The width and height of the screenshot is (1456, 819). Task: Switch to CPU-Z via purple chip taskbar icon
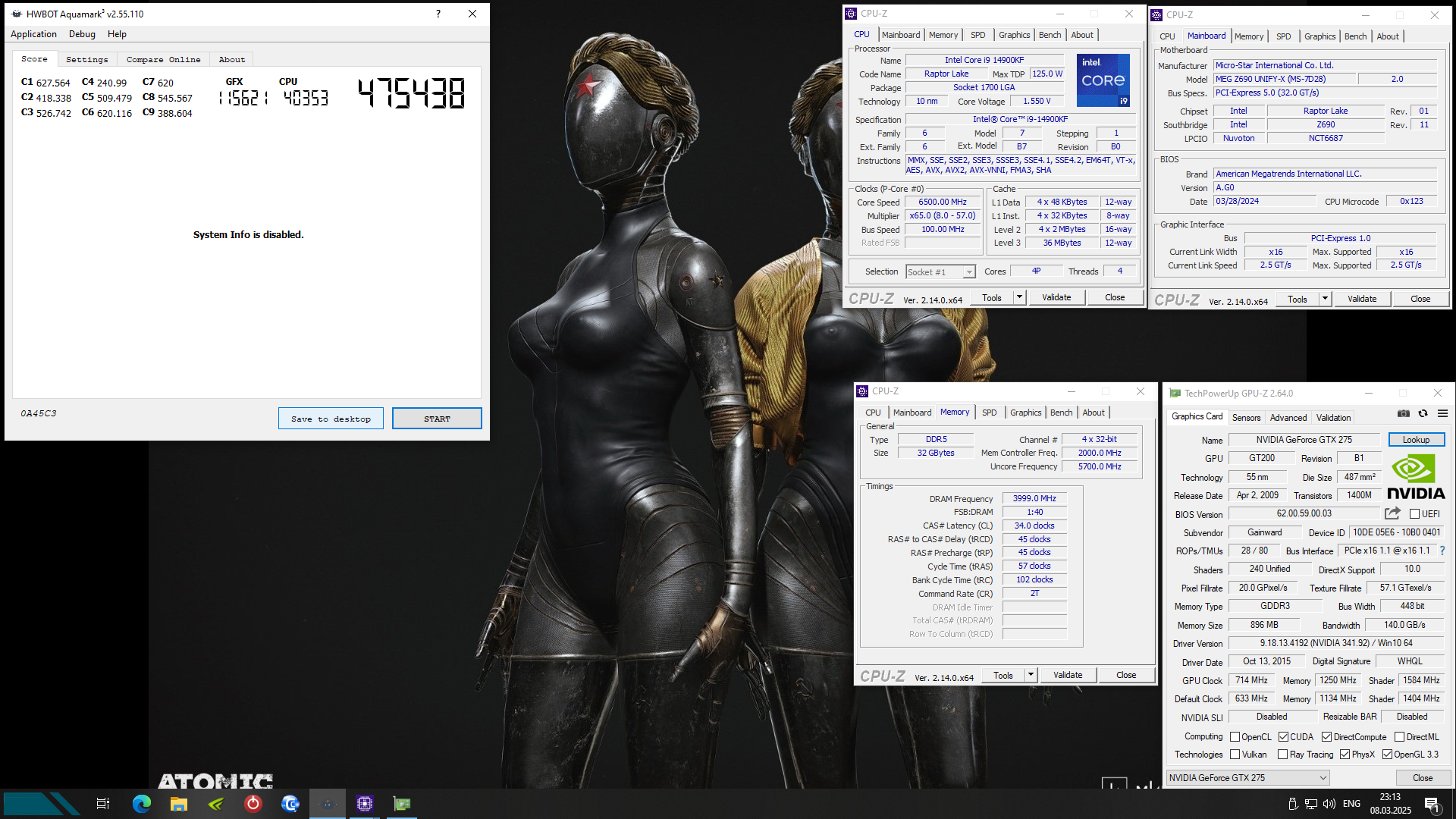[365, 804]
